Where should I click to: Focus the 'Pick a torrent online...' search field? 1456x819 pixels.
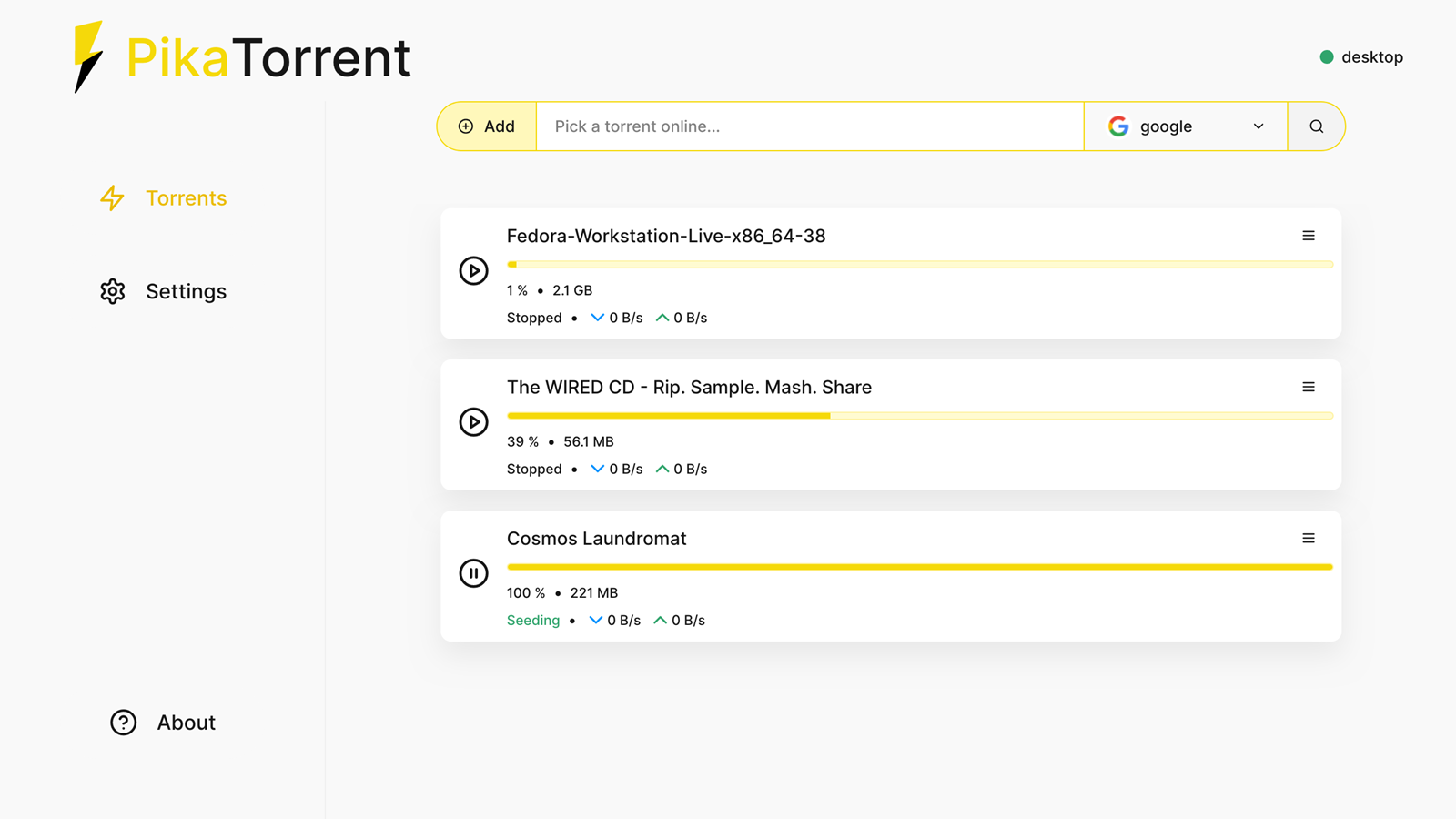tap(810, 126)
